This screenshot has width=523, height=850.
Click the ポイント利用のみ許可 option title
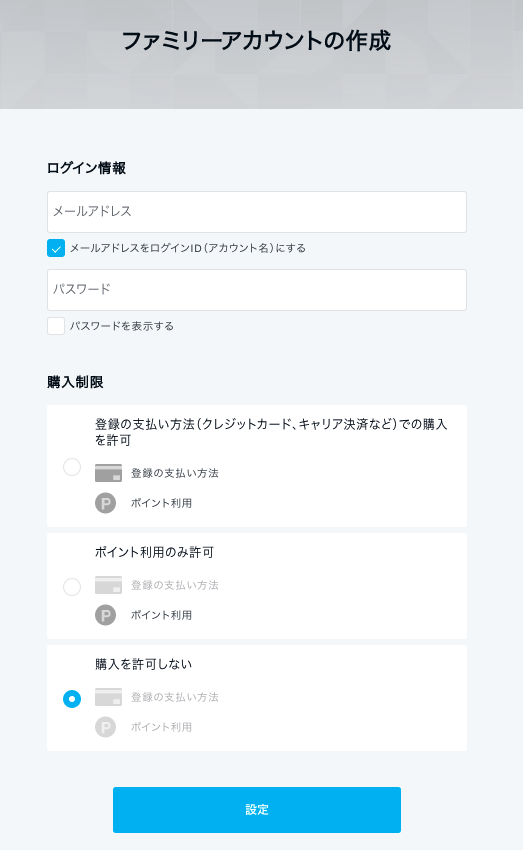(154, 552)
